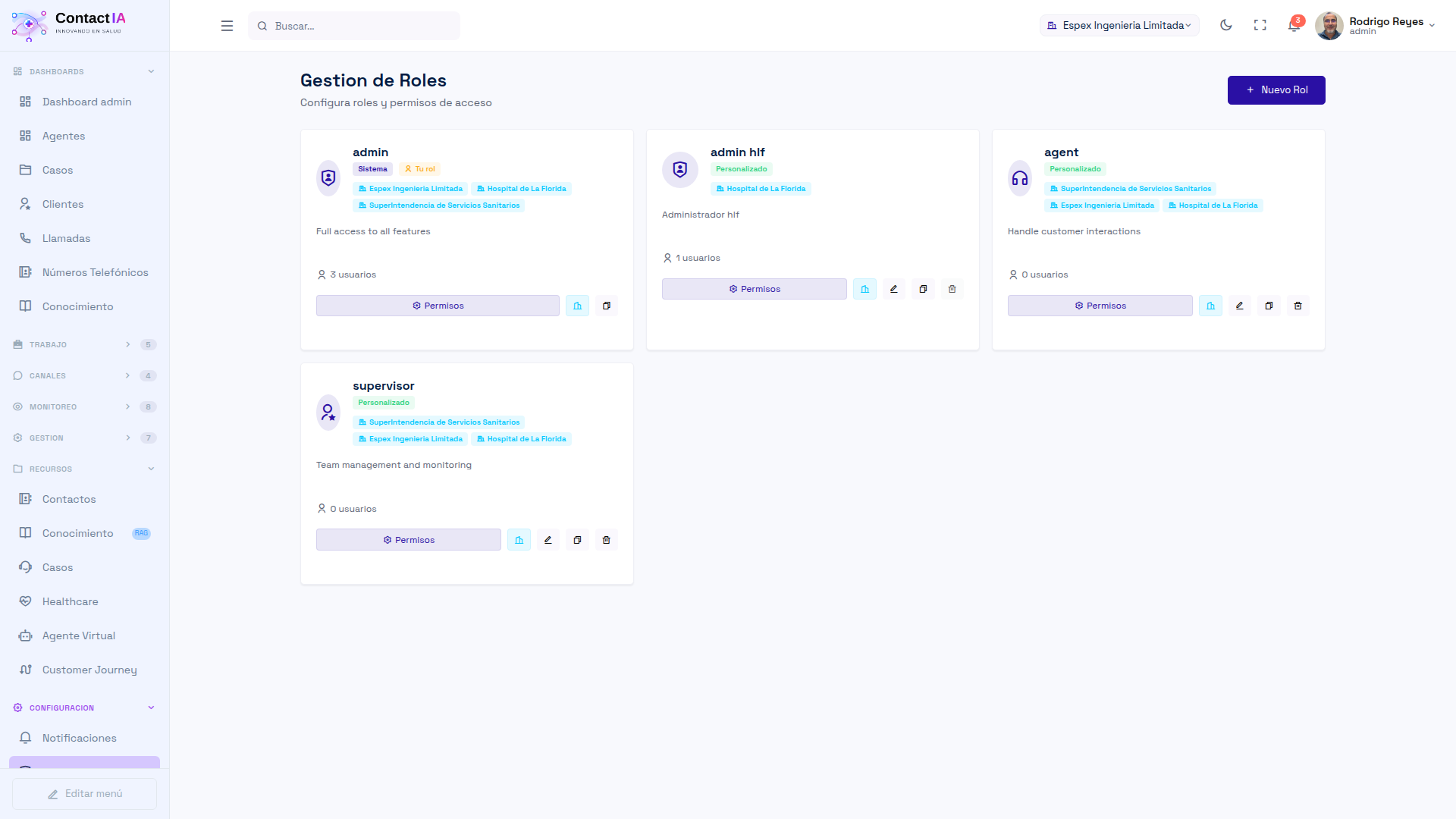Go to Llamadas in the sidebar
Viewport: 1456px width, 819px height.
(x=66, y=238)
